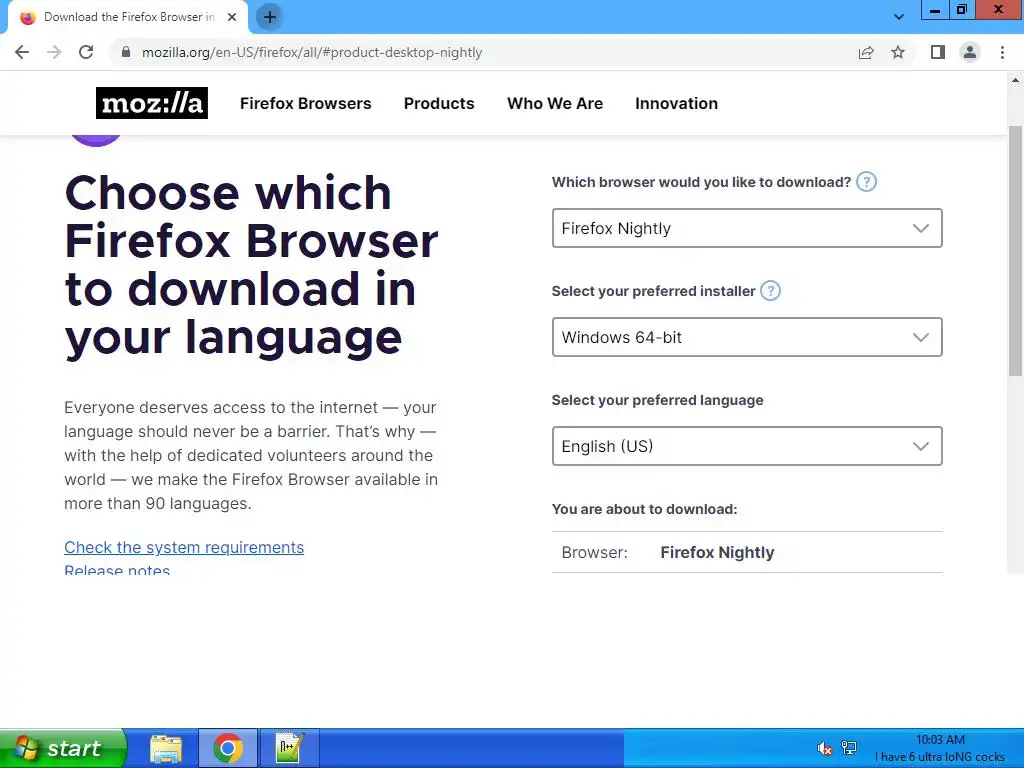The image size is (1024, 768).
Task: Open the Windows Start button
Action: click(63, 748)
